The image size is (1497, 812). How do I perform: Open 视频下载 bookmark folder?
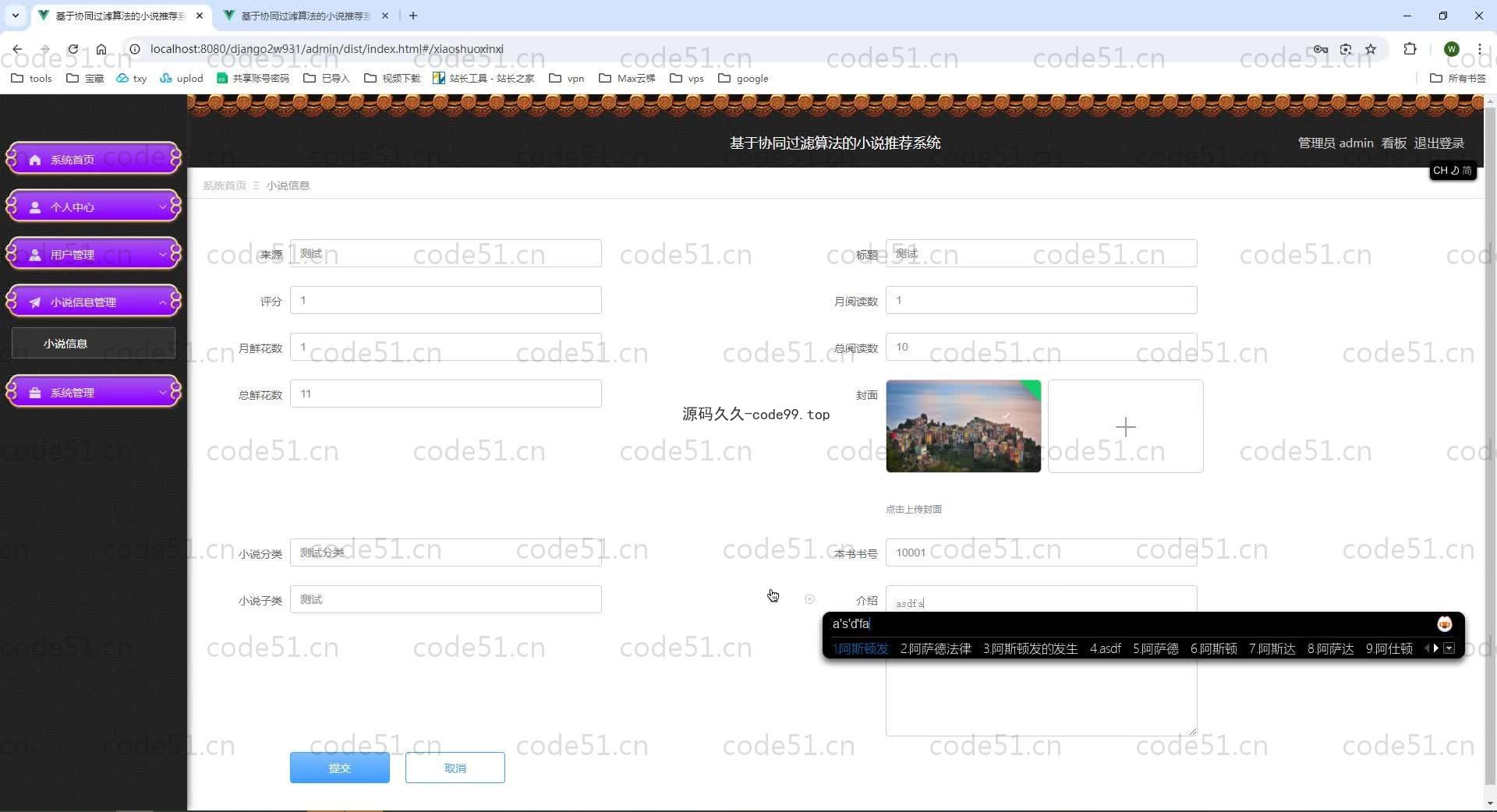392,78
